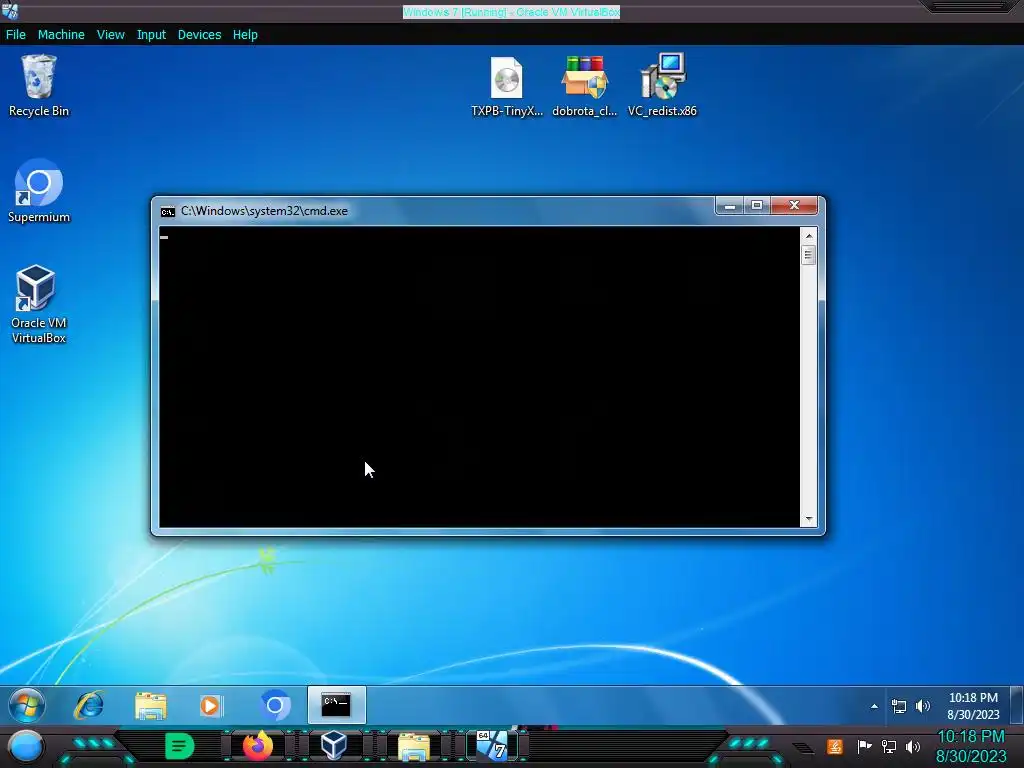Launch Internet Explorer from guest taskbar

point(89,705)
